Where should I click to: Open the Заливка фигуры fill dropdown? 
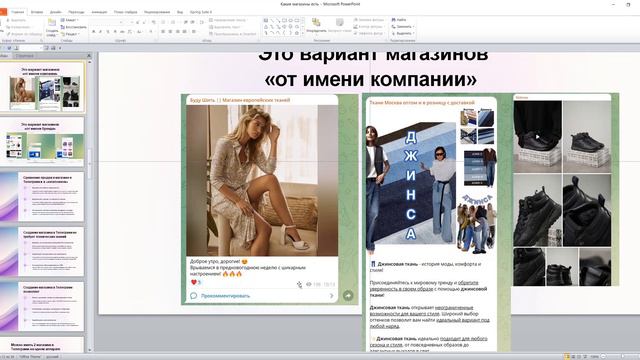point(369,20)
